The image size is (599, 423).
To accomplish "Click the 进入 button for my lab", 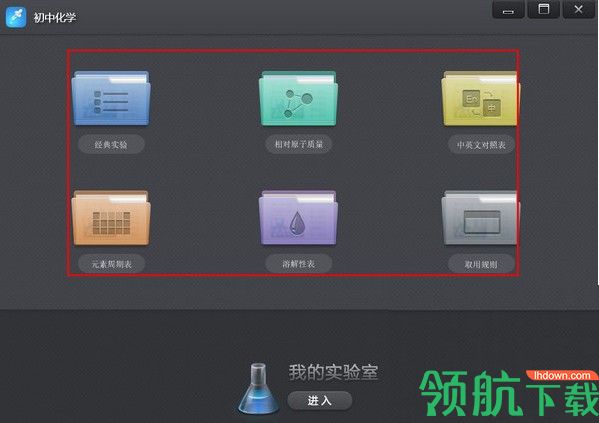I will pyautogui.click(x=320, y=400).
